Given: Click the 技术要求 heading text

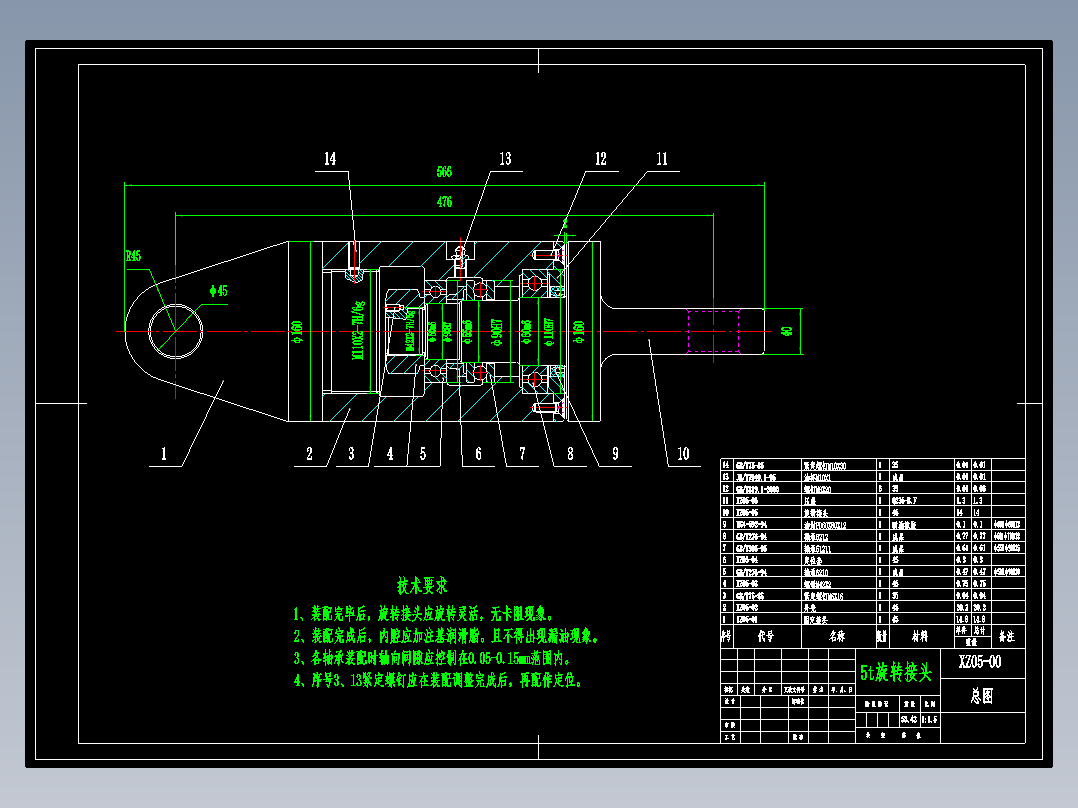Looking at the screenshot, I should pos(422,586).
